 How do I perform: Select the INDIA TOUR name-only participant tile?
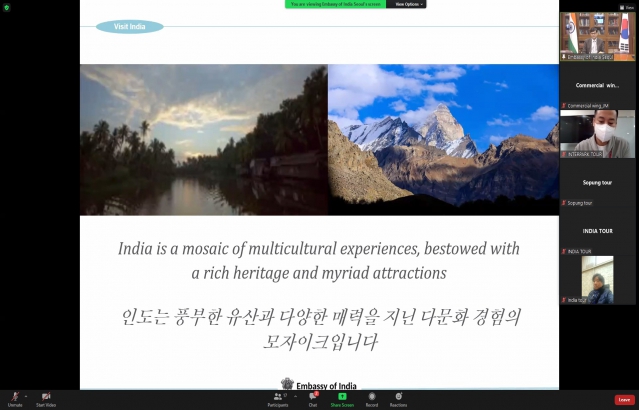pos(597,231)
